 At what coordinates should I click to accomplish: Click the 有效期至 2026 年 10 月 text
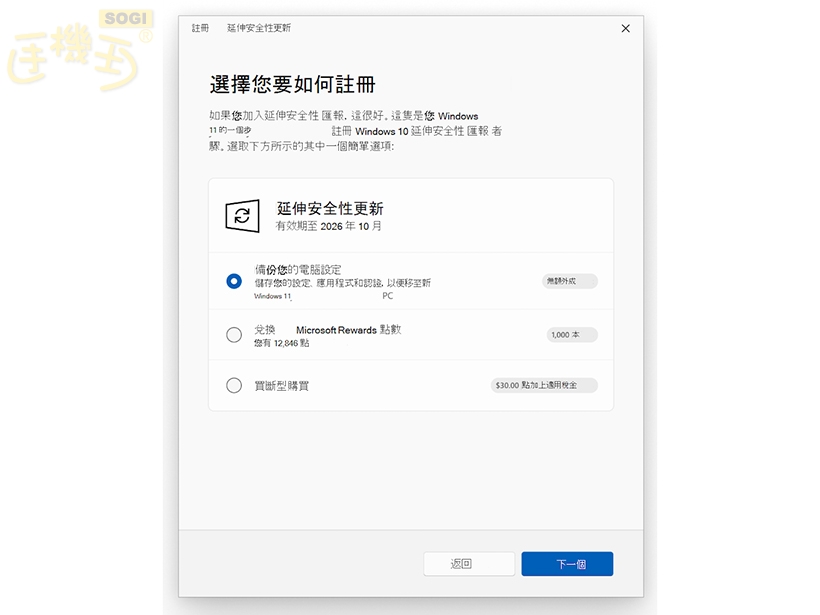pyautogui.click(x=329, y=227)
